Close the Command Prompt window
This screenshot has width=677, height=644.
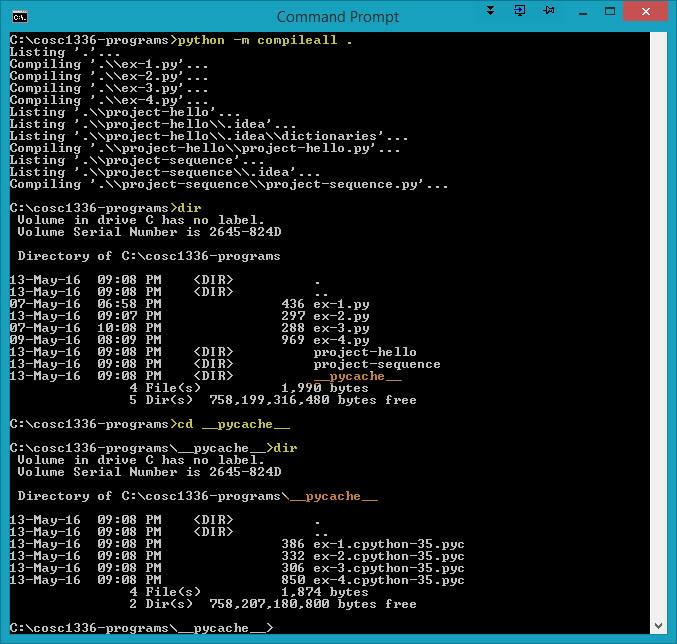[648, 12]
